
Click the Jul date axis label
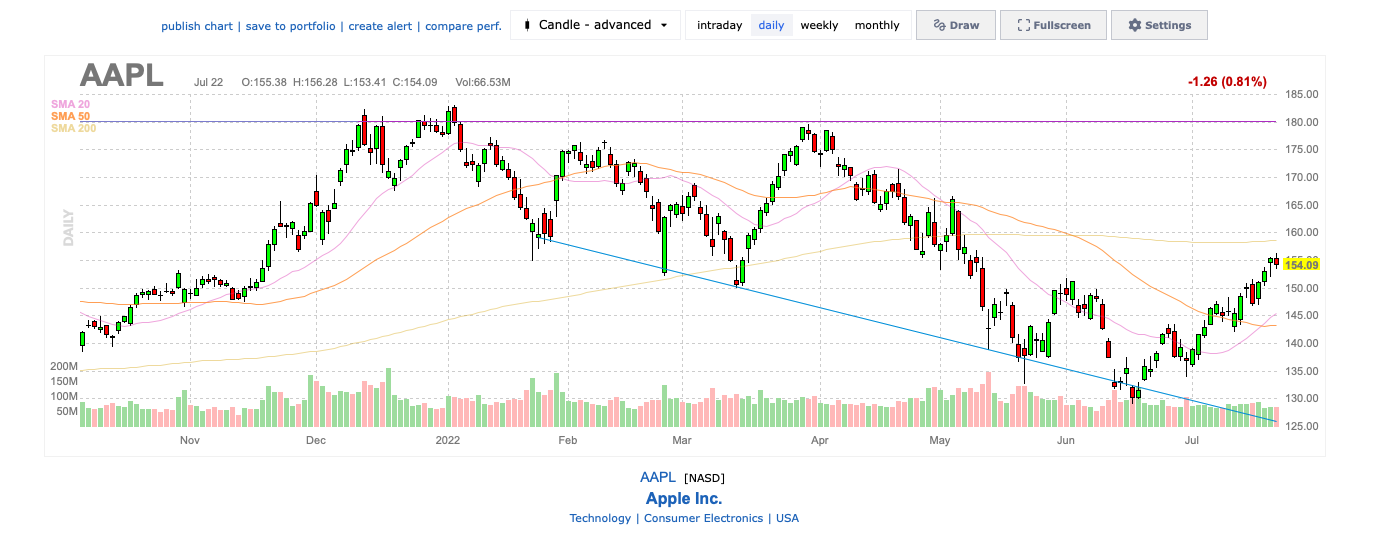pos(1191,440)
